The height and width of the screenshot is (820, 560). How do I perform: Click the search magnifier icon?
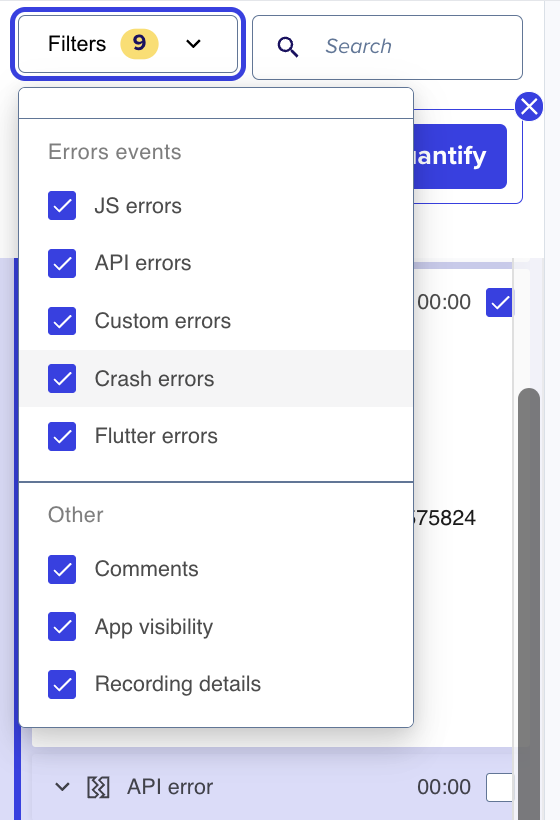point(288,47)
